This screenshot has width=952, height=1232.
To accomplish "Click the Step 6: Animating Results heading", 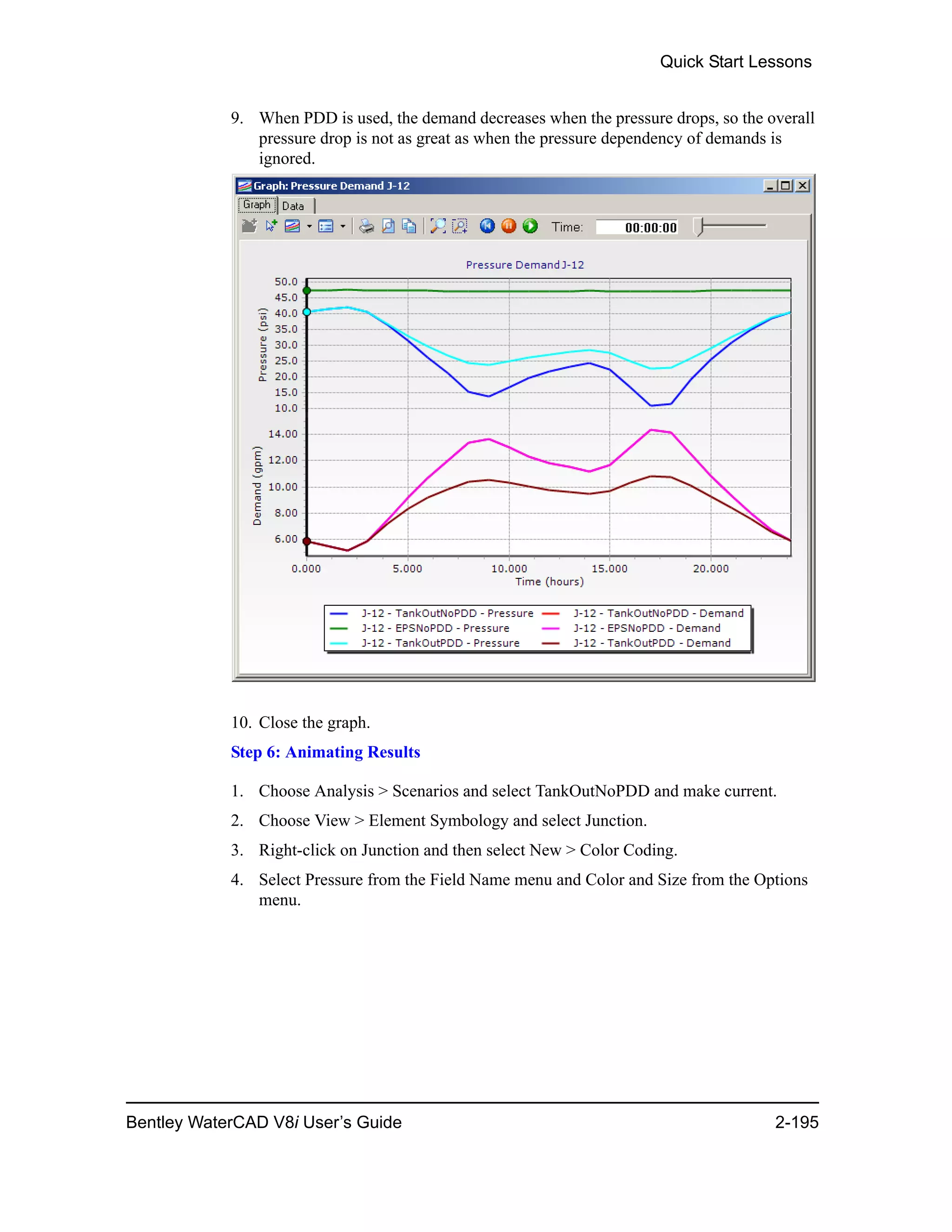I will point(325,752).
